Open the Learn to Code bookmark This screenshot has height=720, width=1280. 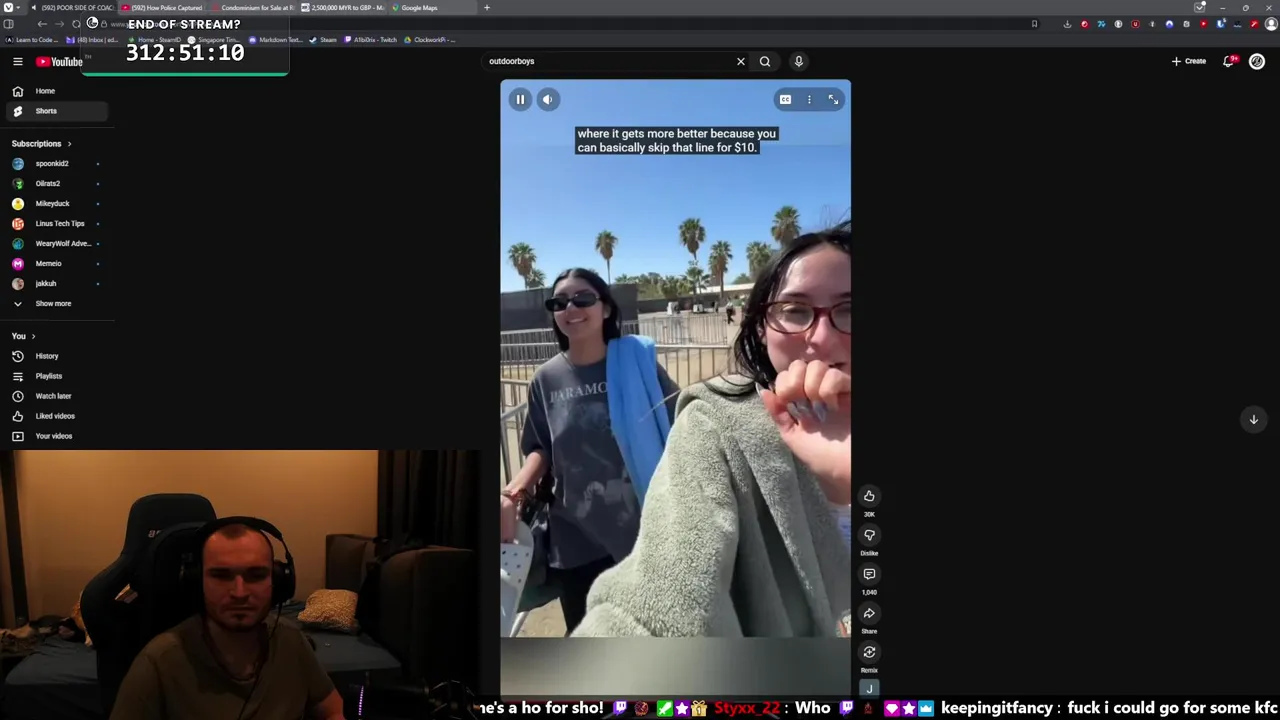tap(32, 40)
